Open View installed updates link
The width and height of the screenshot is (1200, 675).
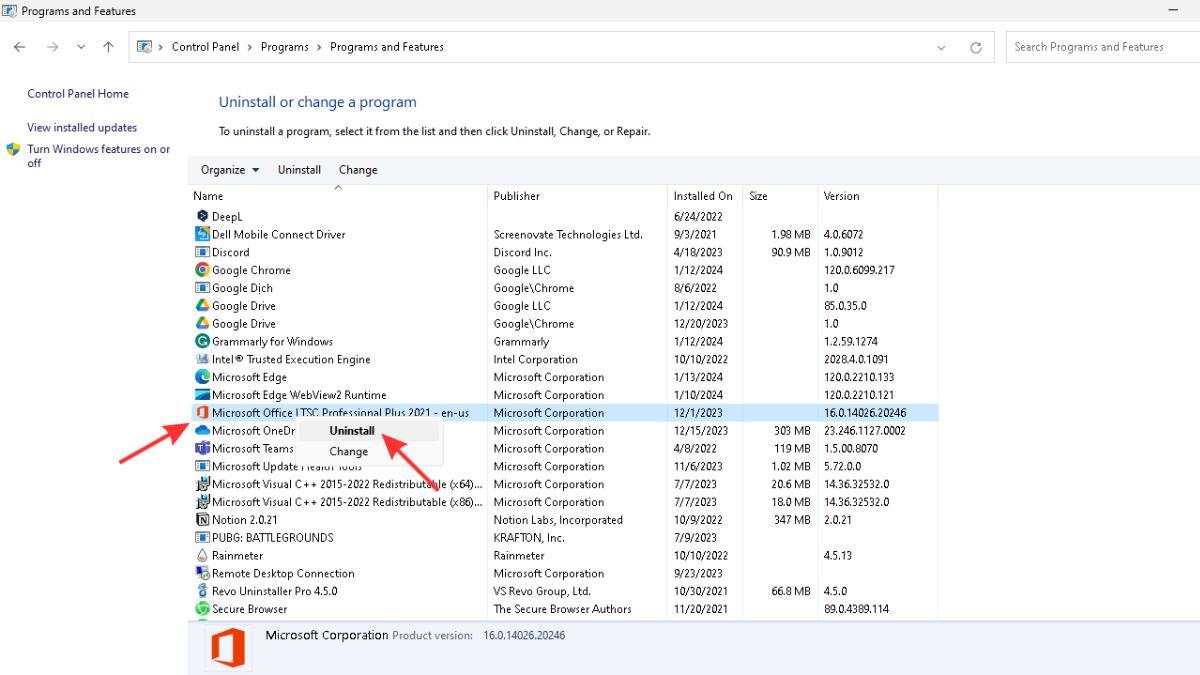pyautogui.click(x=82, y=128)
